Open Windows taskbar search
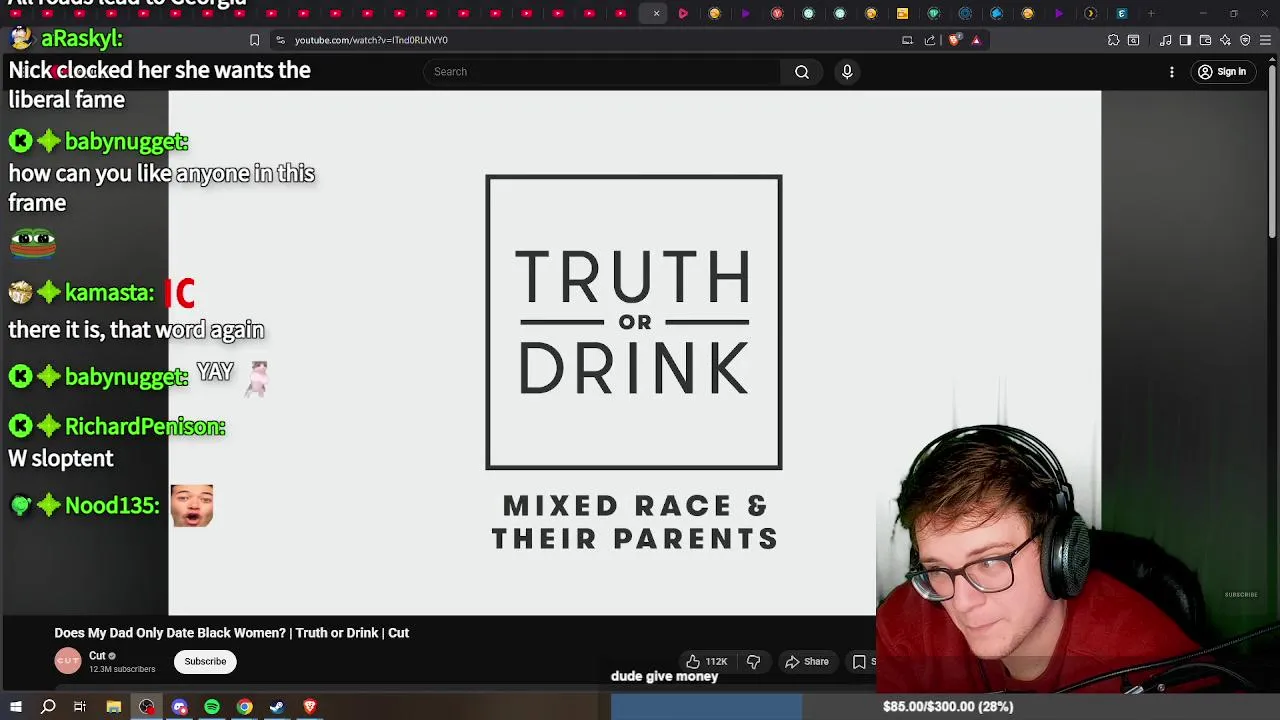 pos(48,707)
